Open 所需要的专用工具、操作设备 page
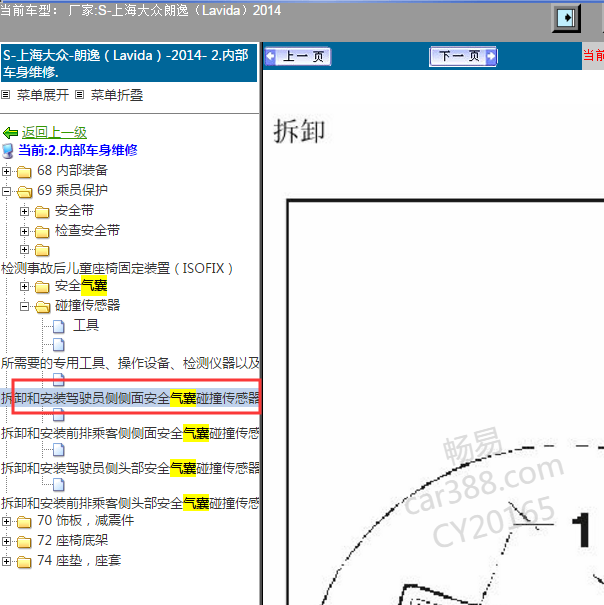The height and width of the screenshot is (605, 604). pos(130,363)
